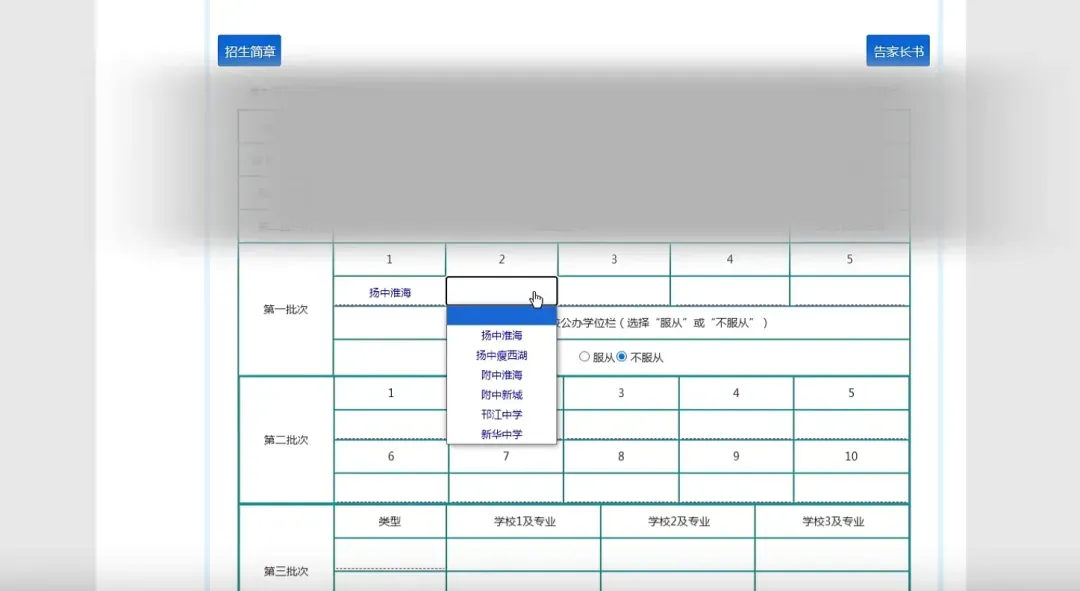Open second-batch choice 5 dropdown cell
The height and width of the screenshot is (591, 1080).
pos(851,424)
